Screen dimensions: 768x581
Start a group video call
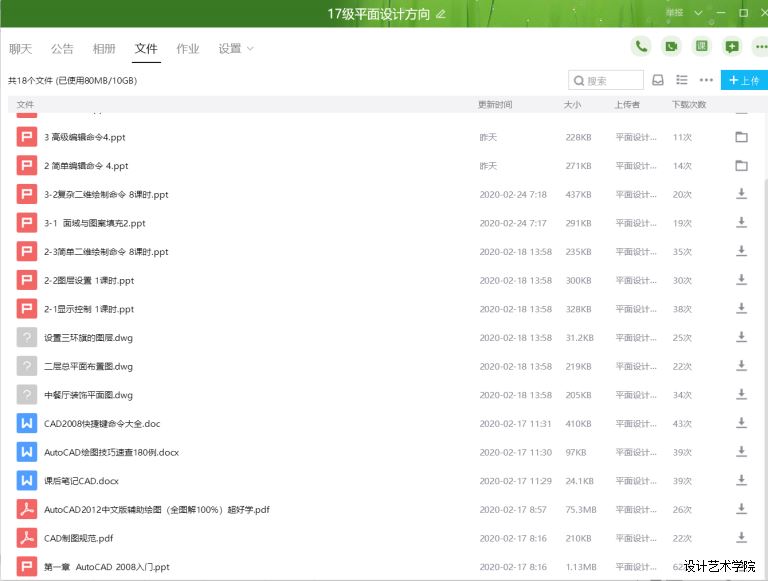(671, 46)
